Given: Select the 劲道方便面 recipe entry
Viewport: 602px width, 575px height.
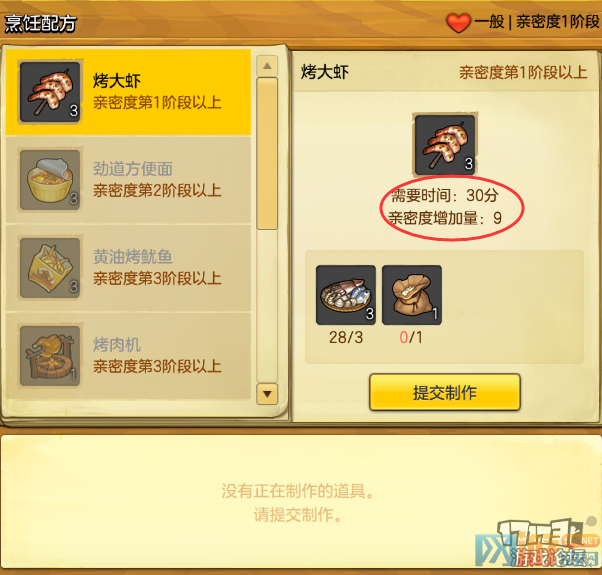Looking at the screenshot, I should (x=128, y=180).
